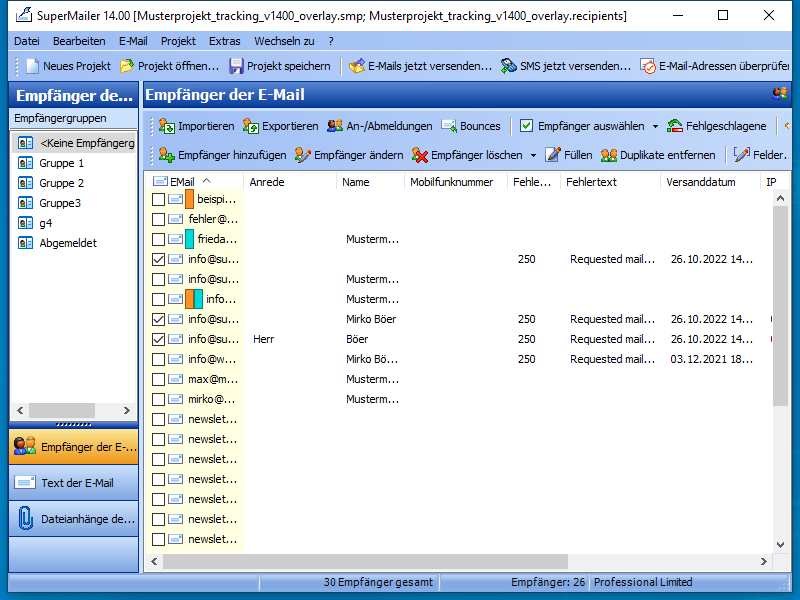
Task: Open the Bounces tool
Action: pyautogui.click(x=471, y=126)
